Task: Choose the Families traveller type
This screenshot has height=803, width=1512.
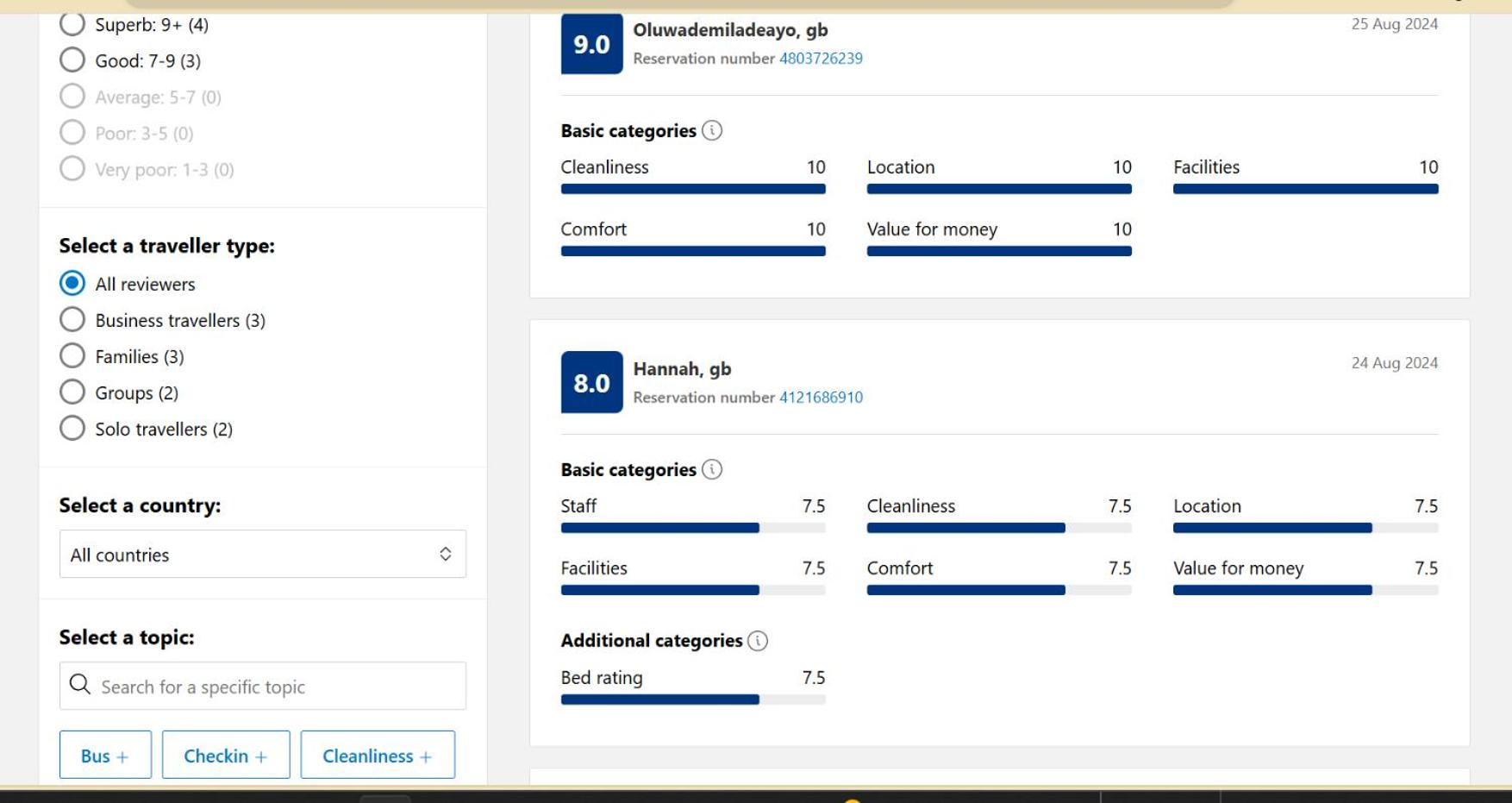Action: pos(72,355)
